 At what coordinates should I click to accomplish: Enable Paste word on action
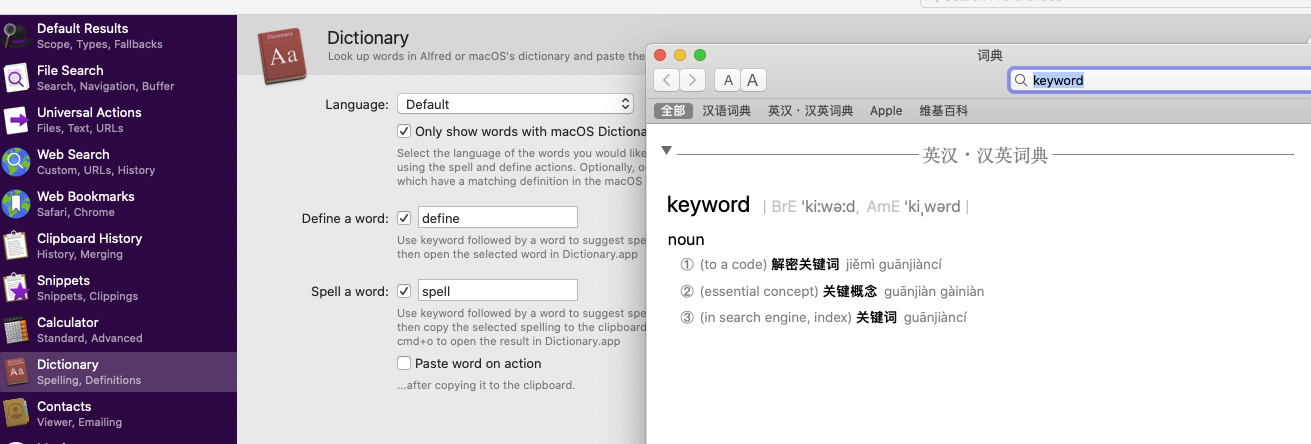pyautogui.click(x=404, y=363)
